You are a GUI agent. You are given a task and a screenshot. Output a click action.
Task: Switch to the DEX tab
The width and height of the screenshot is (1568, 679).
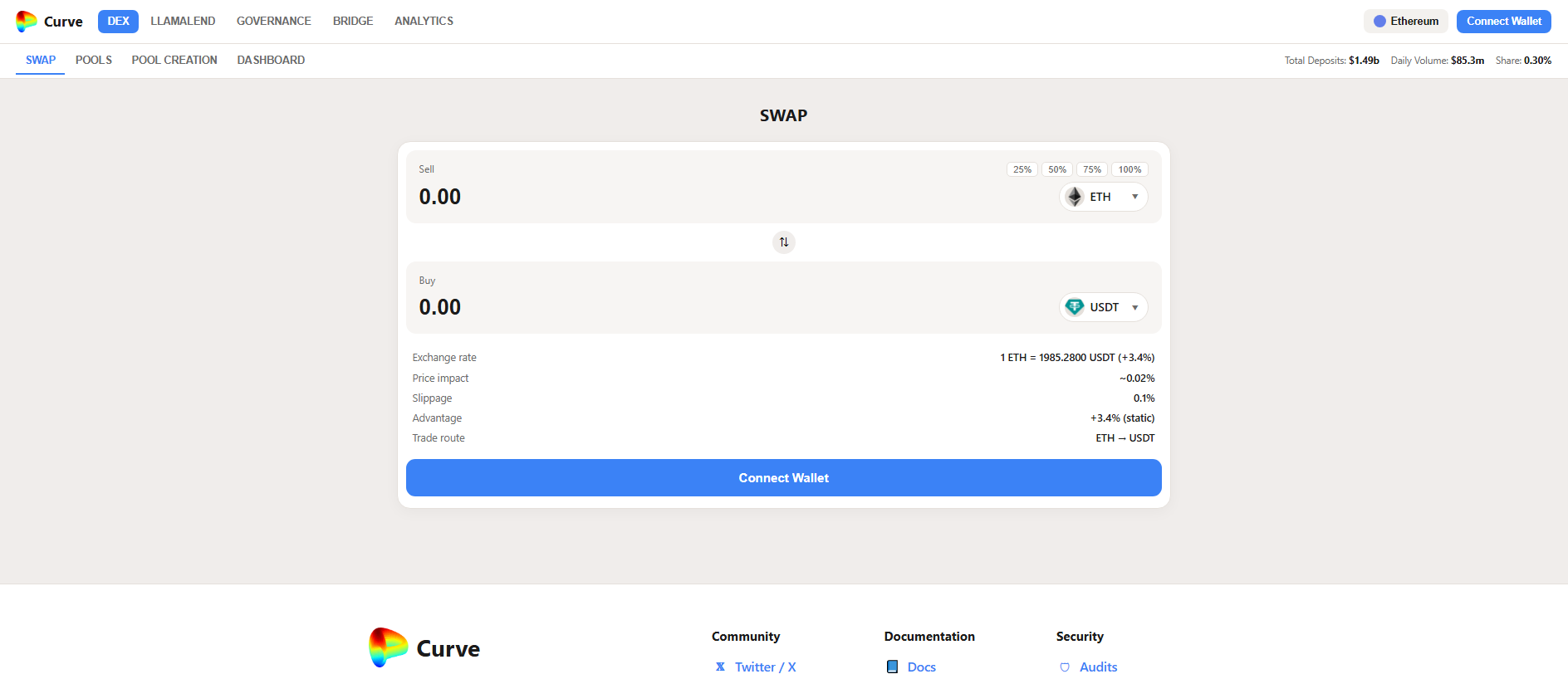pos(118,22)
